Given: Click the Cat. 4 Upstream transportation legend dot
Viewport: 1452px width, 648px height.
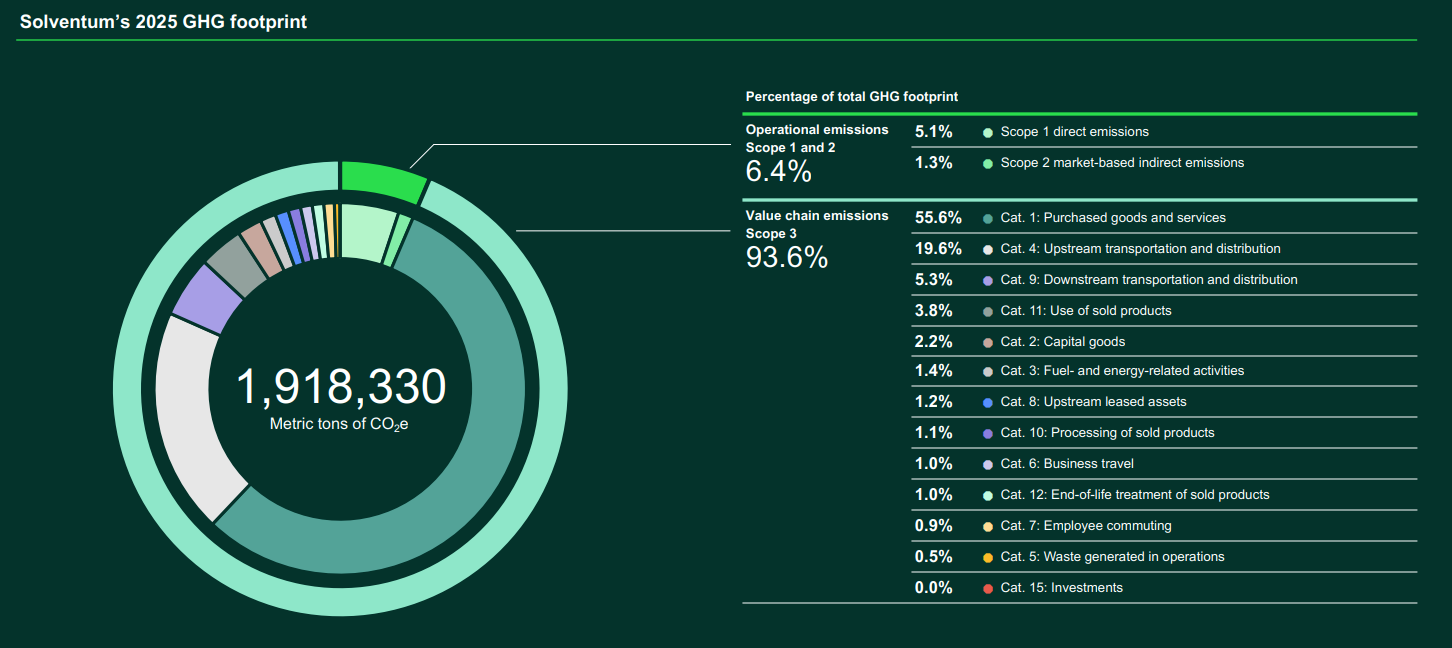Looking at the screenshot, I should [x=988, y=249].
